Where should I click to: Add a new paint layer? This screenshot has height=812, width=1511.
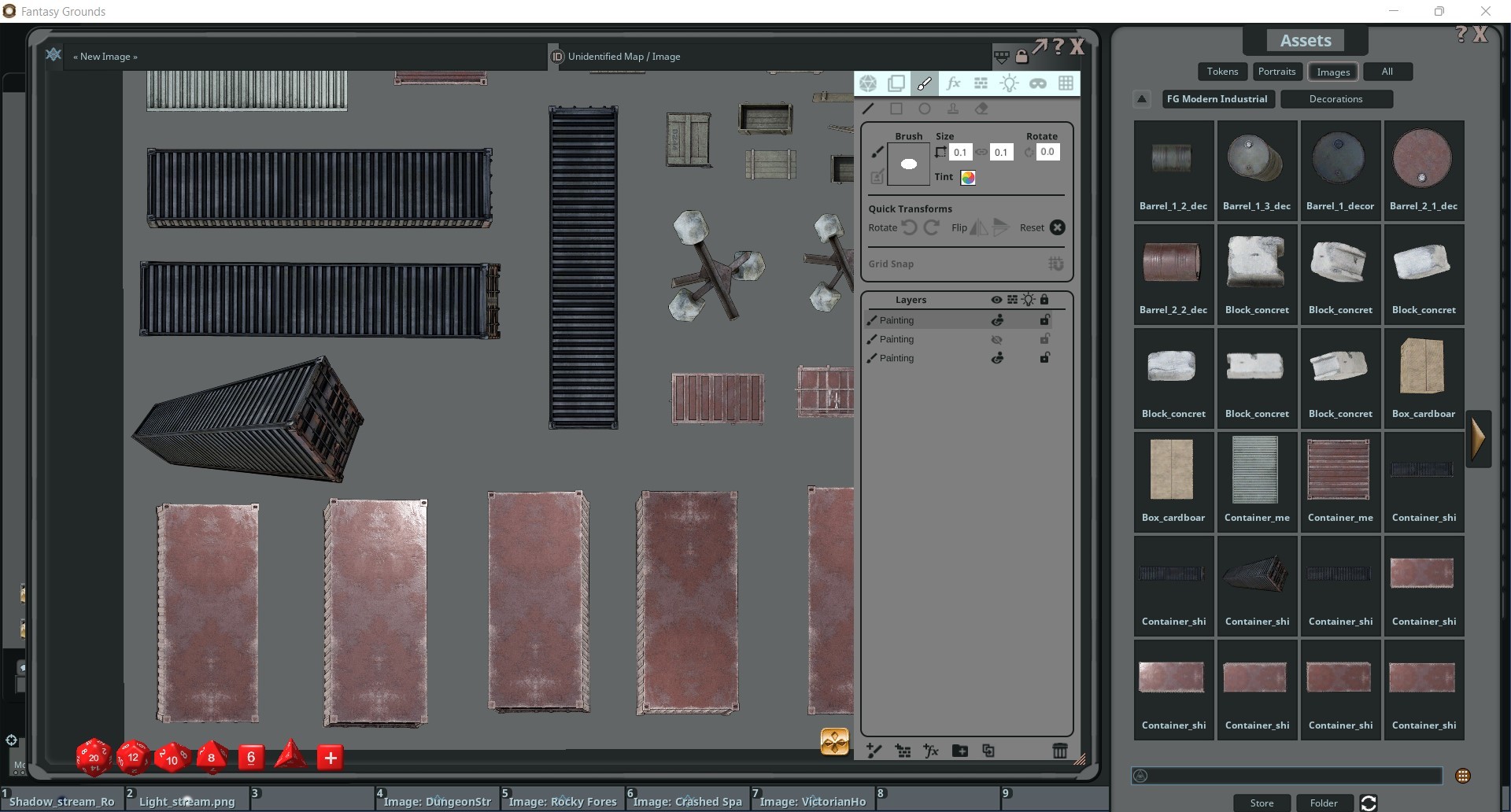(x=874, y=751)
